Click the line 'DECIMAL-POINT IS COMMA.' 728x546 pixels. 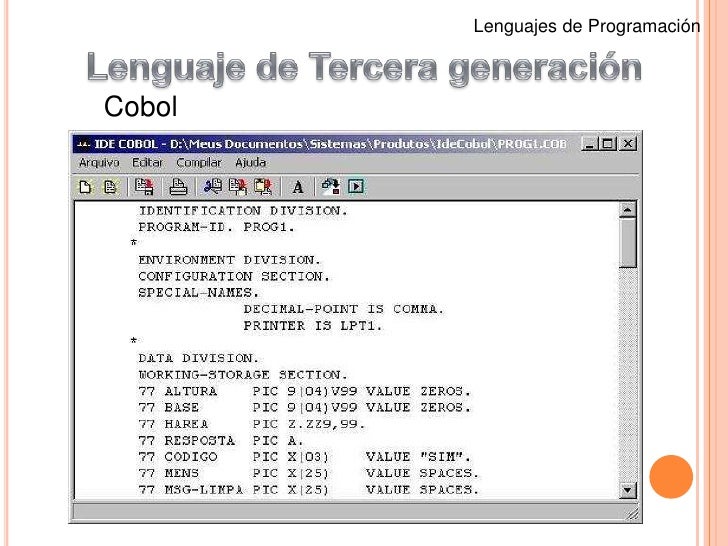click(x=344, y=309)
